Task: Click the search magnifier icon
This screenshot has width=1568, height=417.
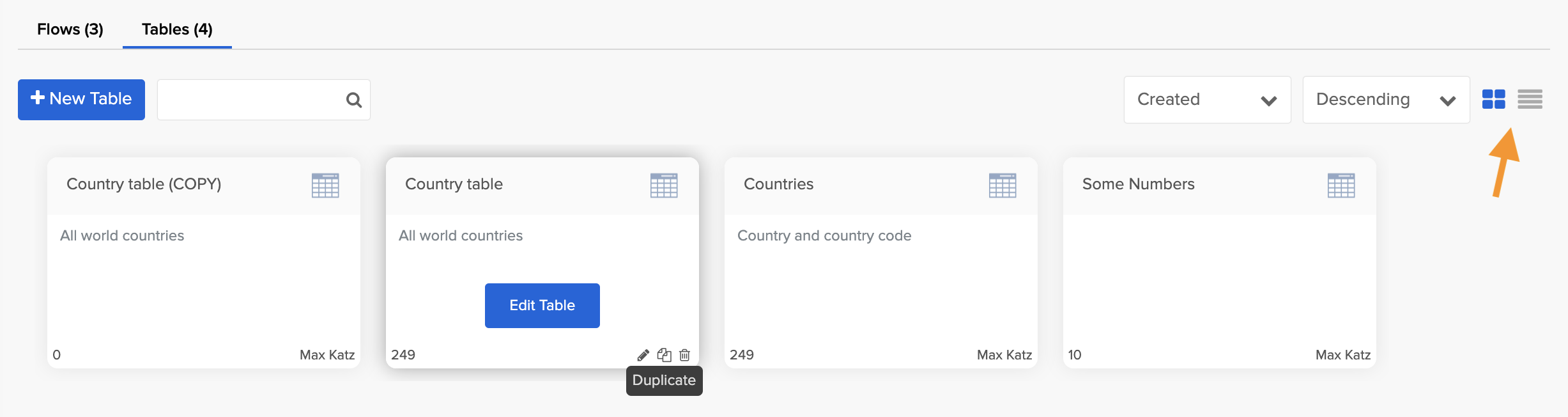Action: pos(353,100)
